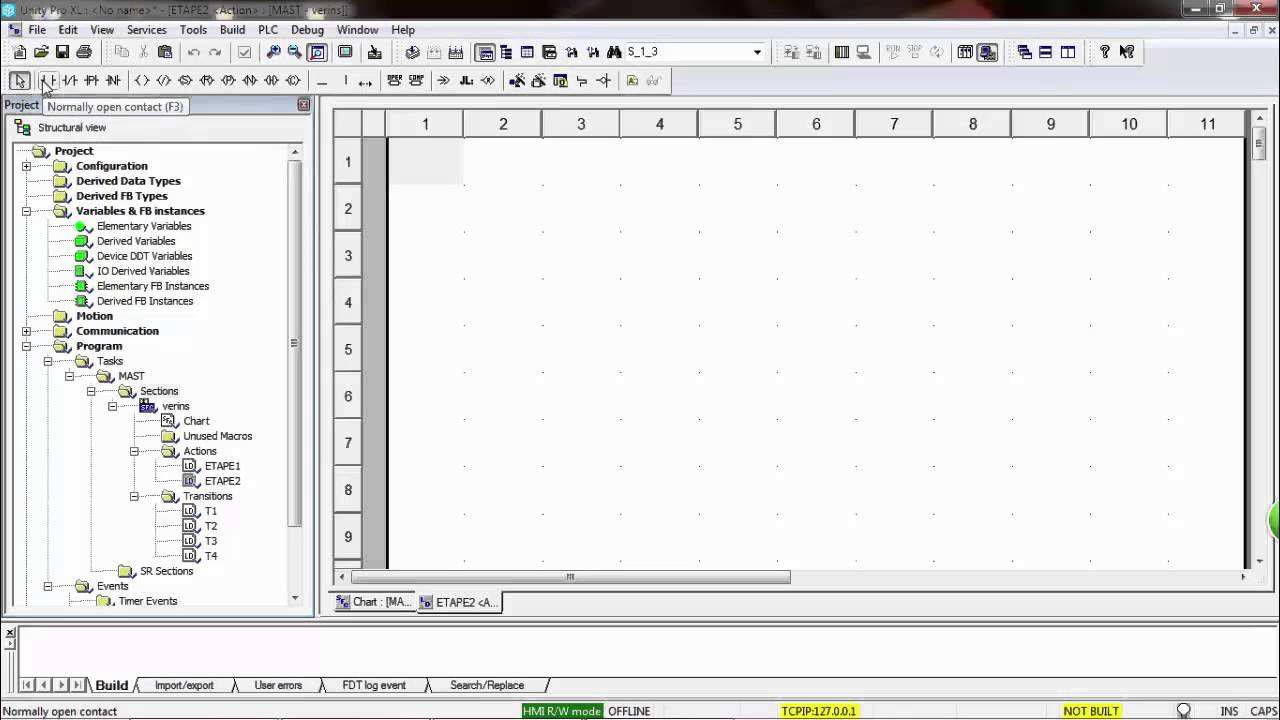1280x720 pixels.
Task: Select transition T3 in the tree
Action: (211, 541)
